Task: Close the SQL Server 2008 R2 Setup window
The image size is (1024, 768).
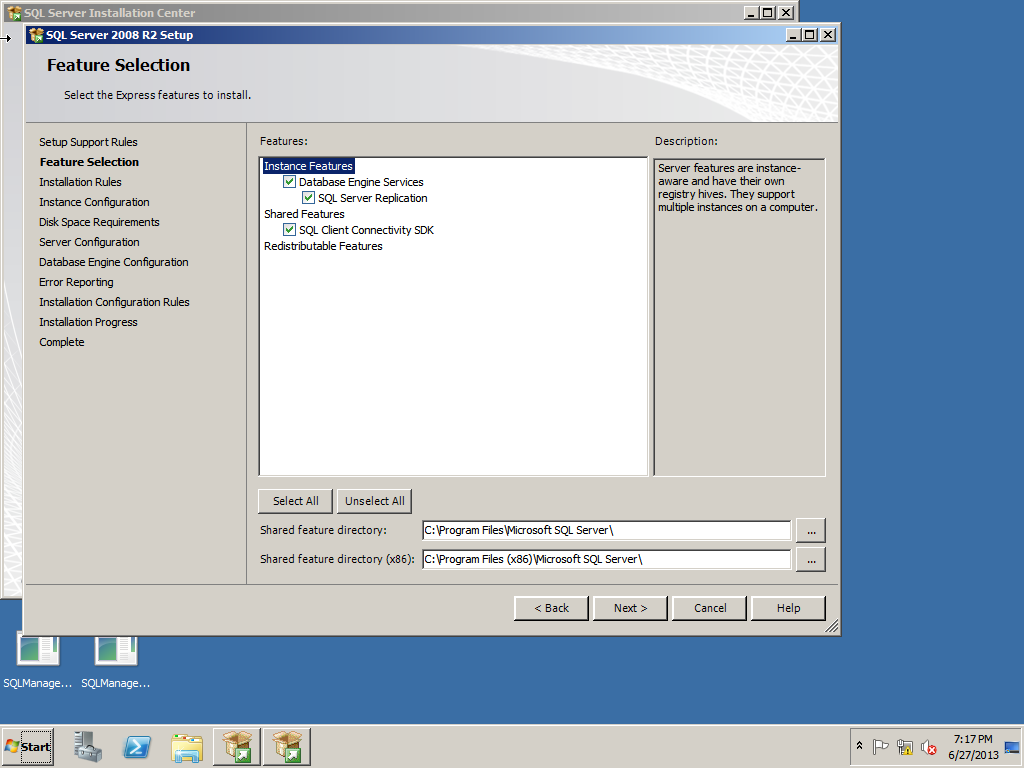Action: point(827,35)
